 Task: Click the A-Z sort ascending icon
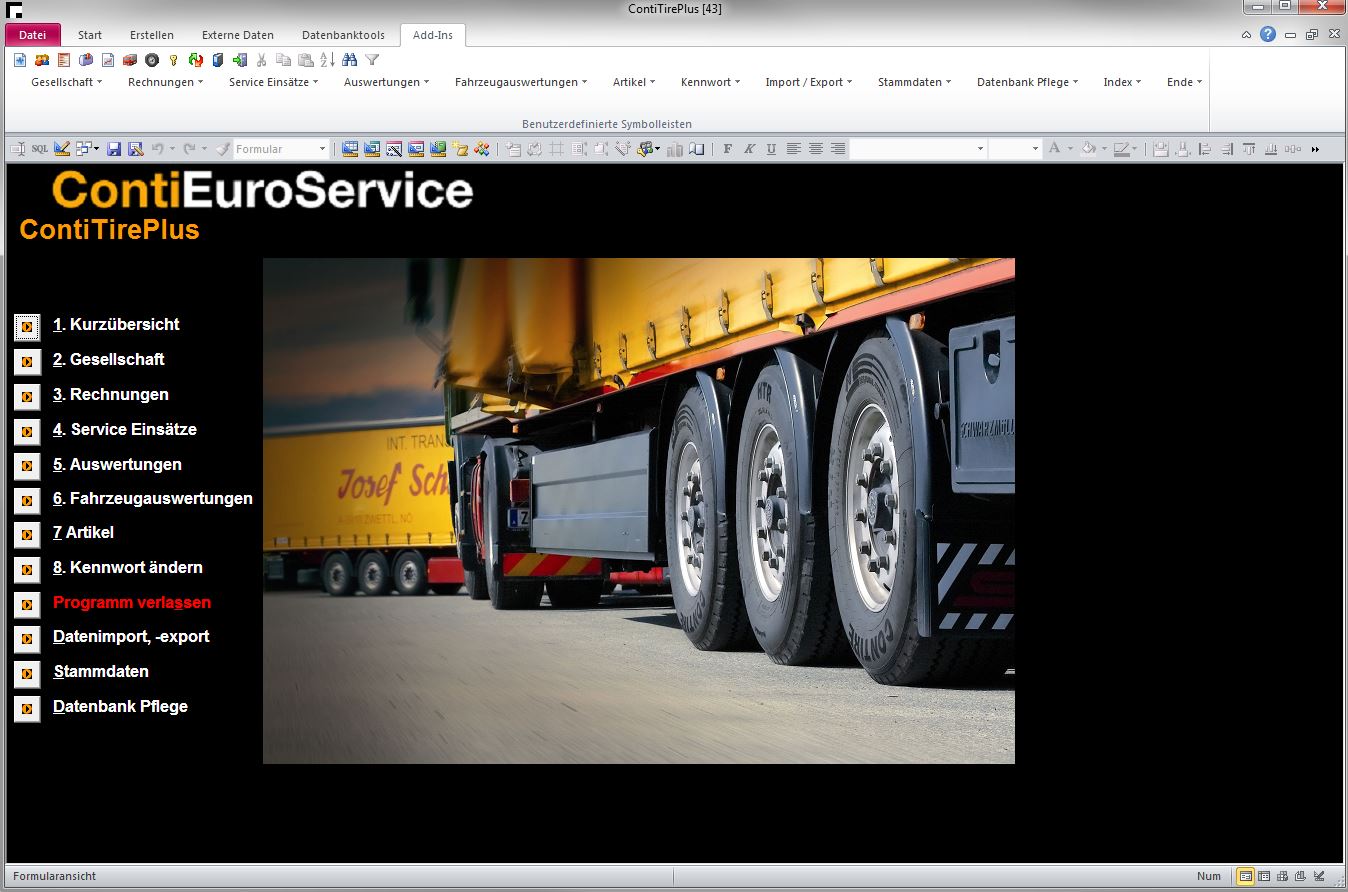tap(327, 60)
